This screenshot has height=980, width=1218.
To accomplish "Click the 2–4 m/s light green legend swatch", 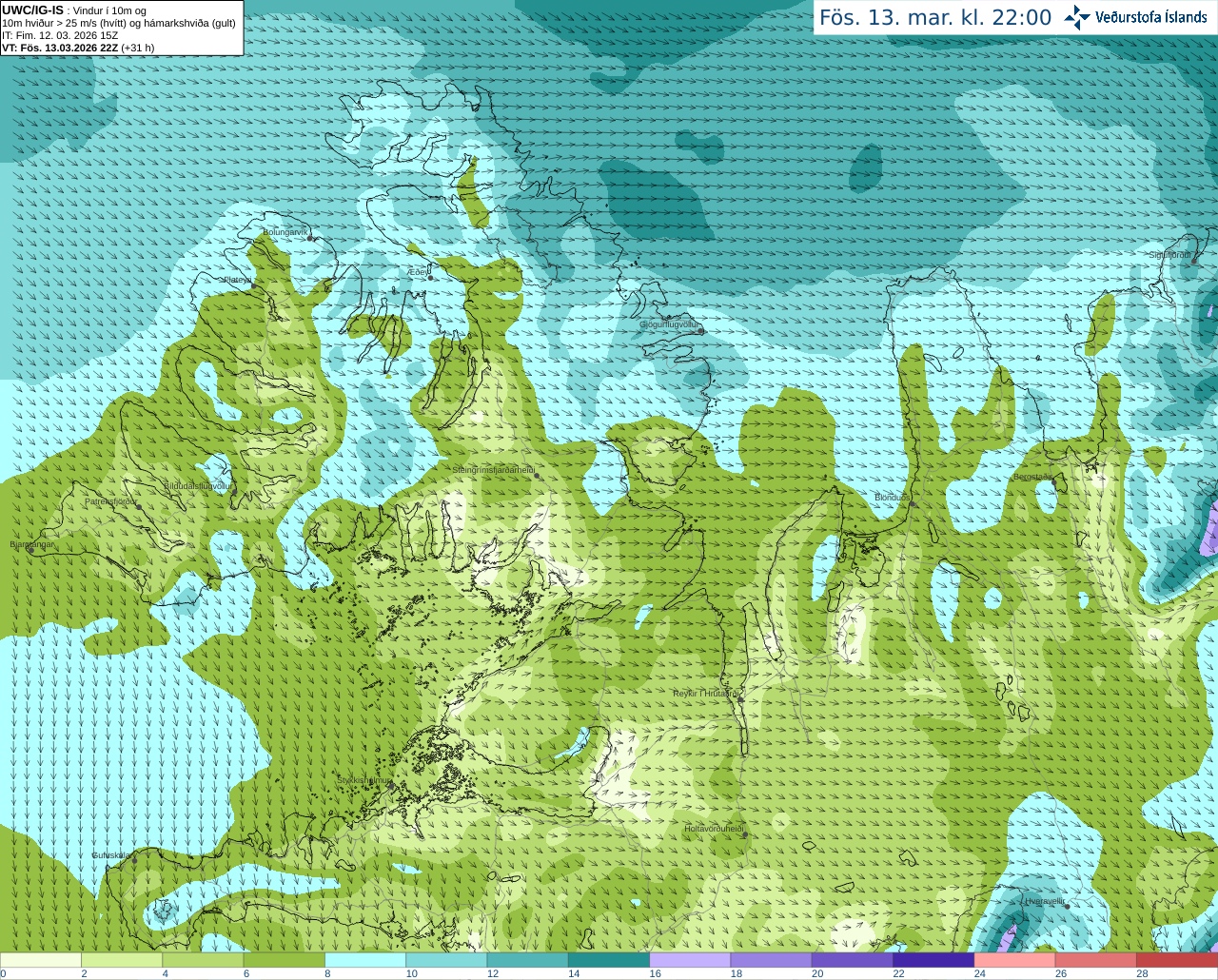I will (122, 960).
